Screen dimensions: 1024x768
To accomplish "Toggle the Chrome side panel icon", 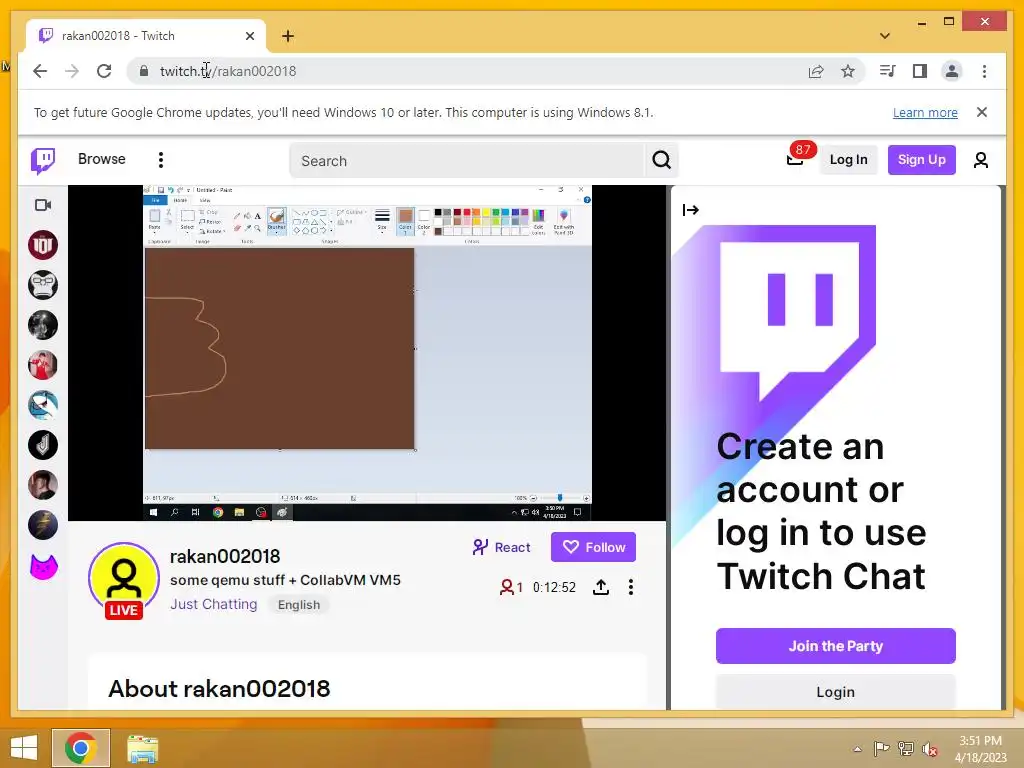I will [920, 71].
